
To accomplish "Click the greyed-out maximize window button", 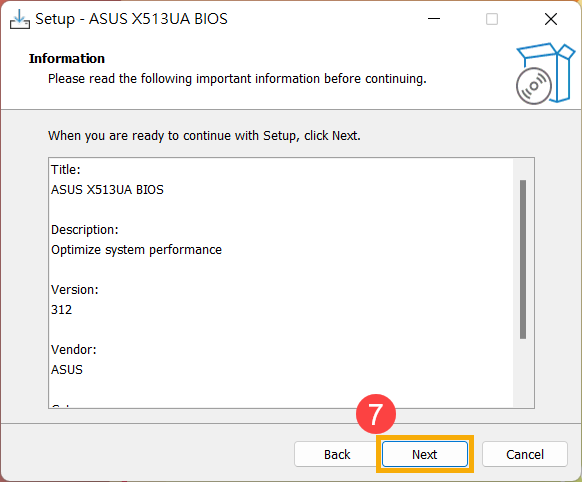I will click(492, 19).
